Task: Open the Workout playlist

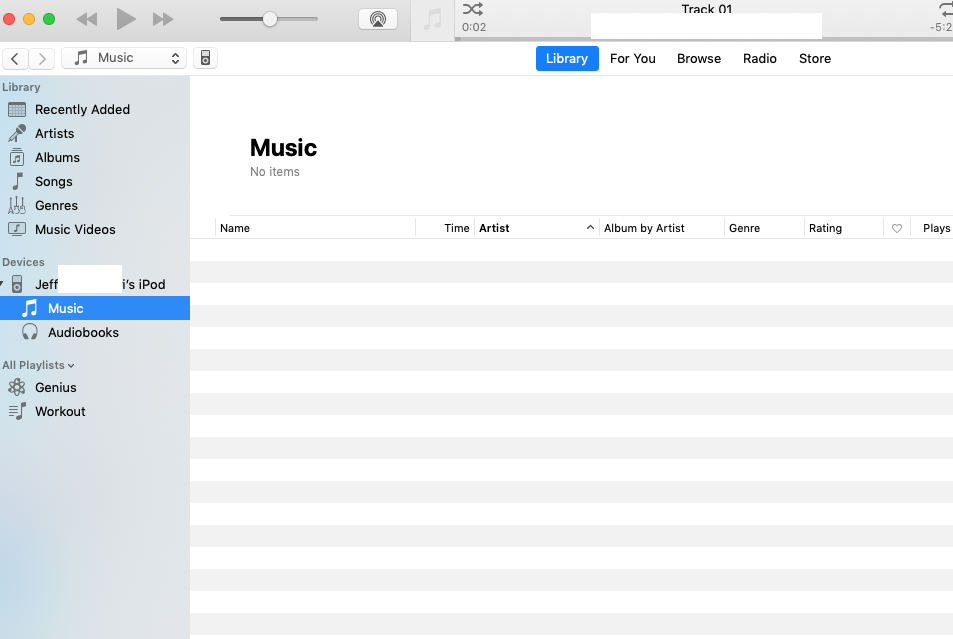Action: tap(95, 412)
